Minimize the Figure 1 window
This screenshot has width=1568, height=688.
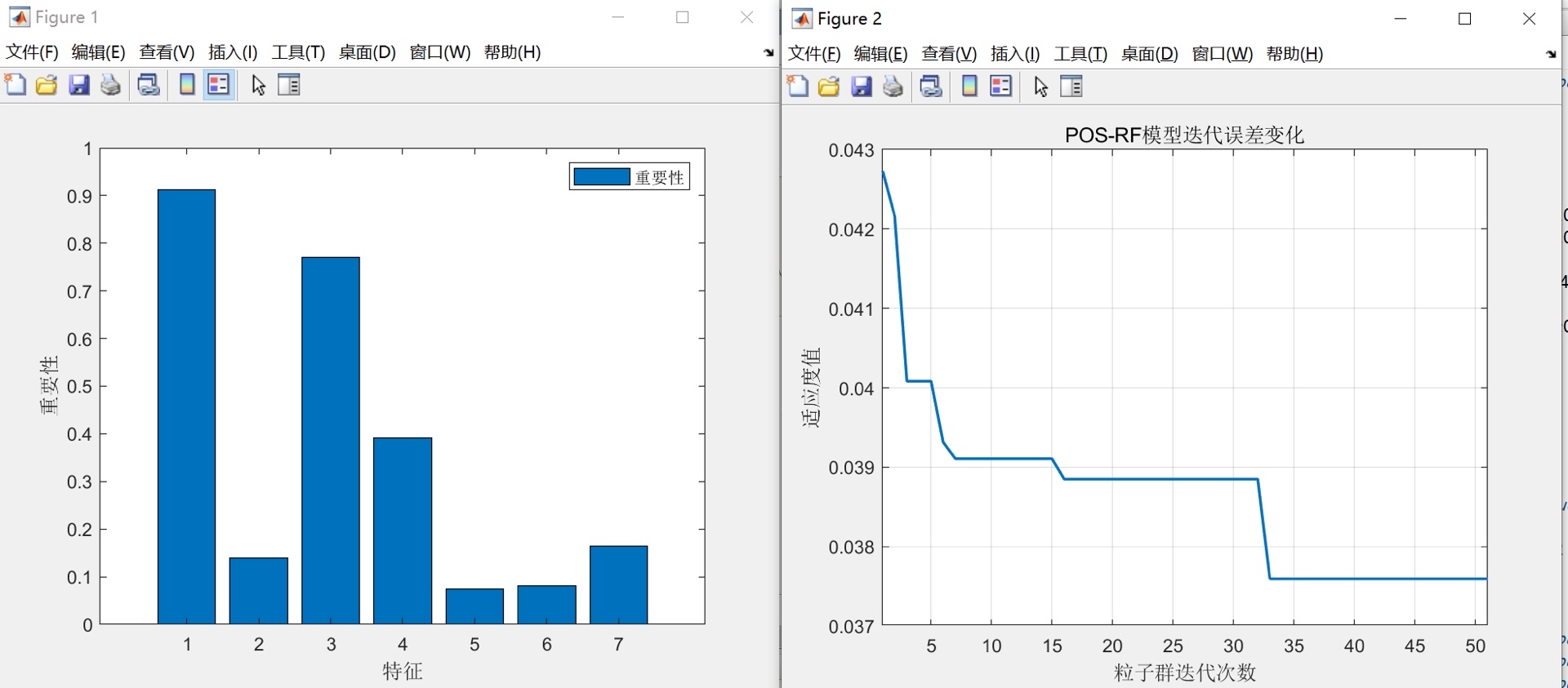[618, 17]
